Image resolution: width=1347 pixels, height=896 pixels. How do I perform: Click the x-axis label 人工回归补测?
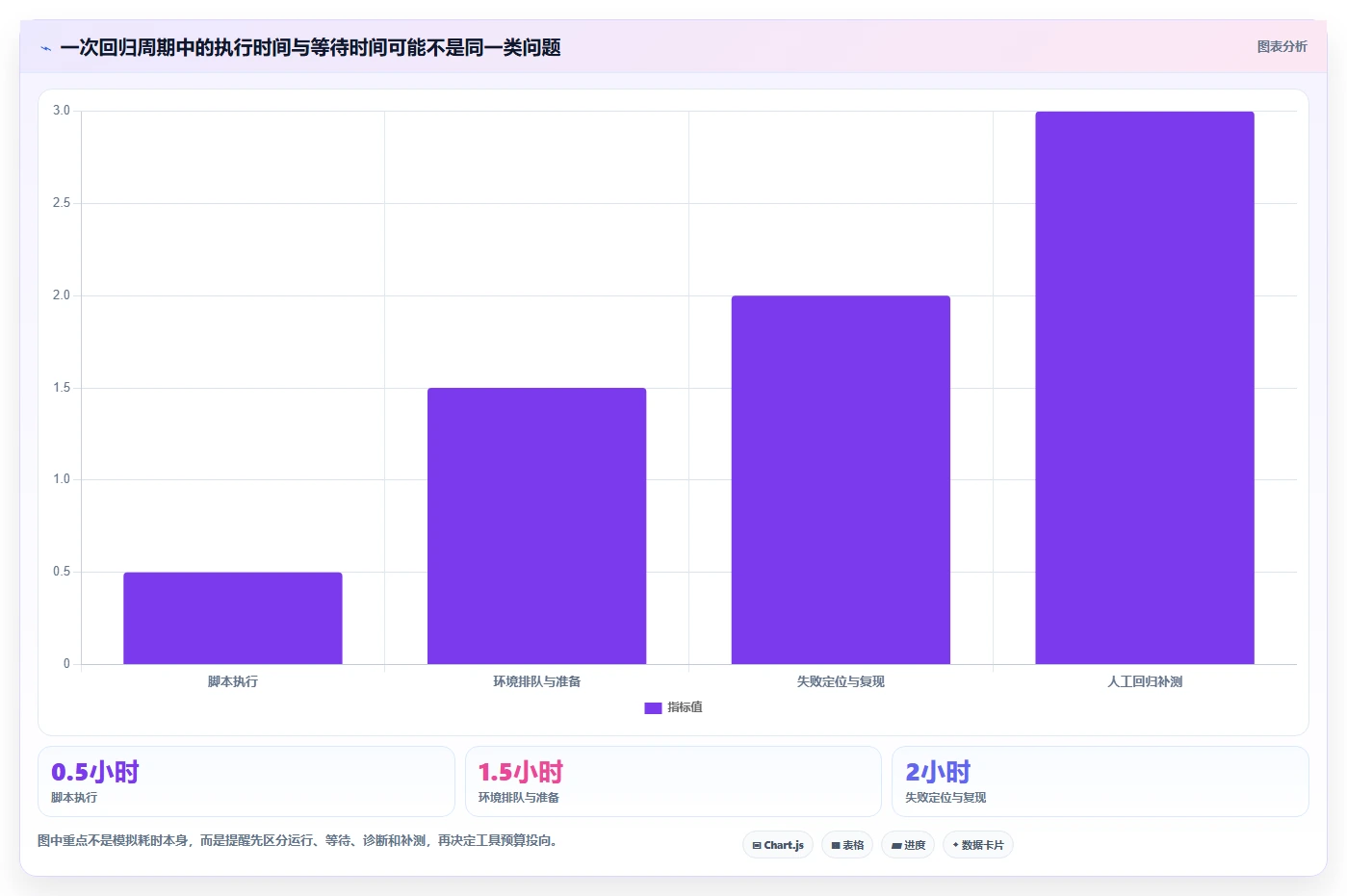[x=1145, y=681]
